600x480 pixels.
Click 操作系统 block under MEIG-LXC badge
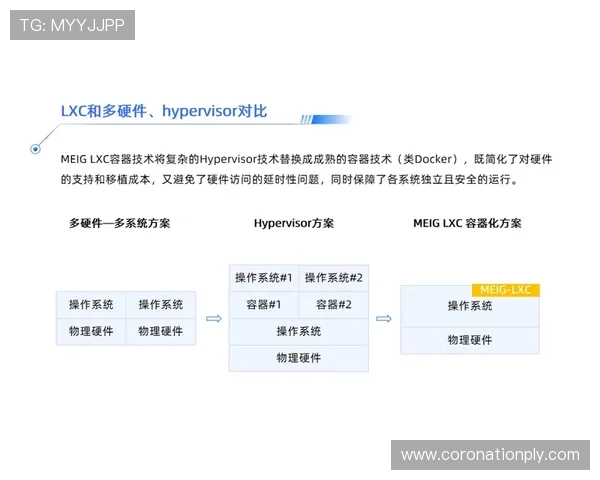coord(470,306)
